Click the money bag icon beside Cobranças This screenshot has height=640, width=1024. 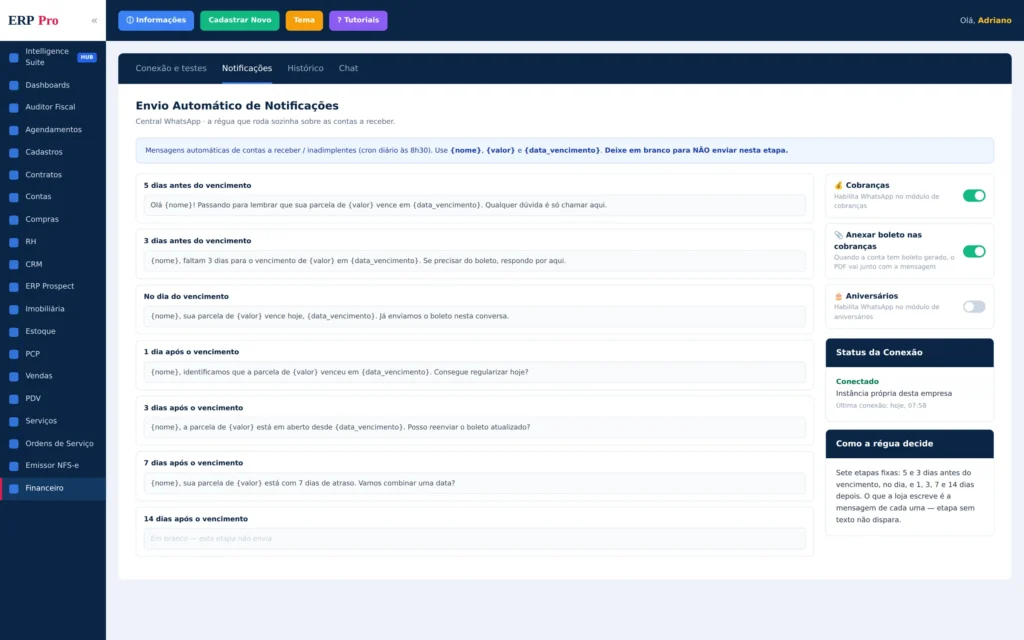(839, 185)
